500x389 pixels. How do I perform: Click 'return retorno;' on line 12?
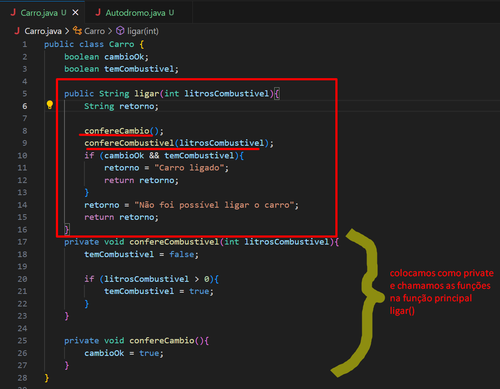pos(141,180)
